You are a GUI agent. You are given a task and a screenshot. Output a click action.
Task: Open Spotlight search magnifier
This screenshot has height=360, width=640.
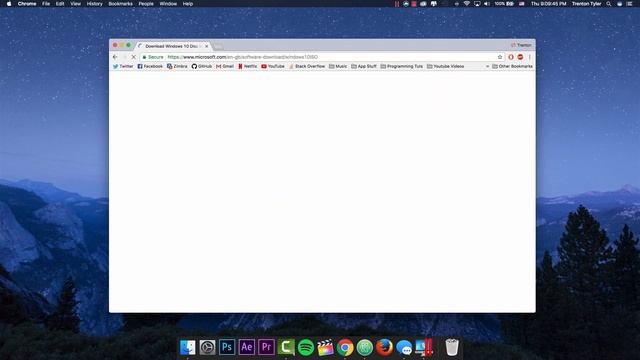(x=609, y=4)
